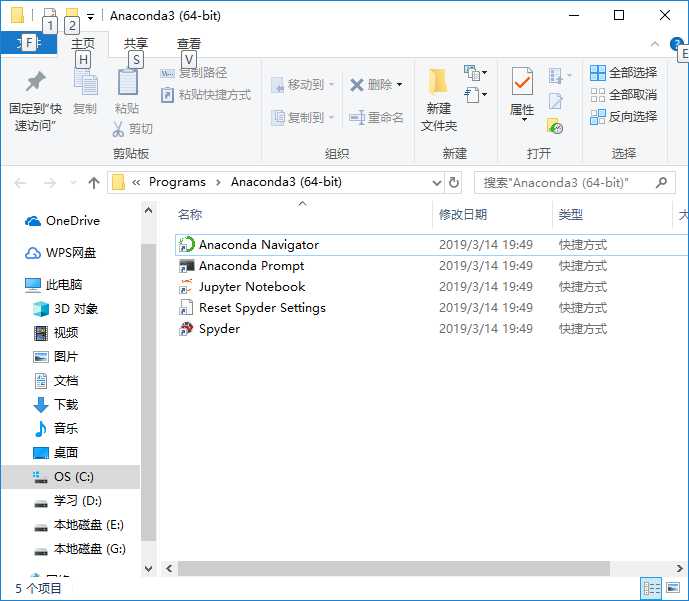Click the Delete X button

(376, 84)
